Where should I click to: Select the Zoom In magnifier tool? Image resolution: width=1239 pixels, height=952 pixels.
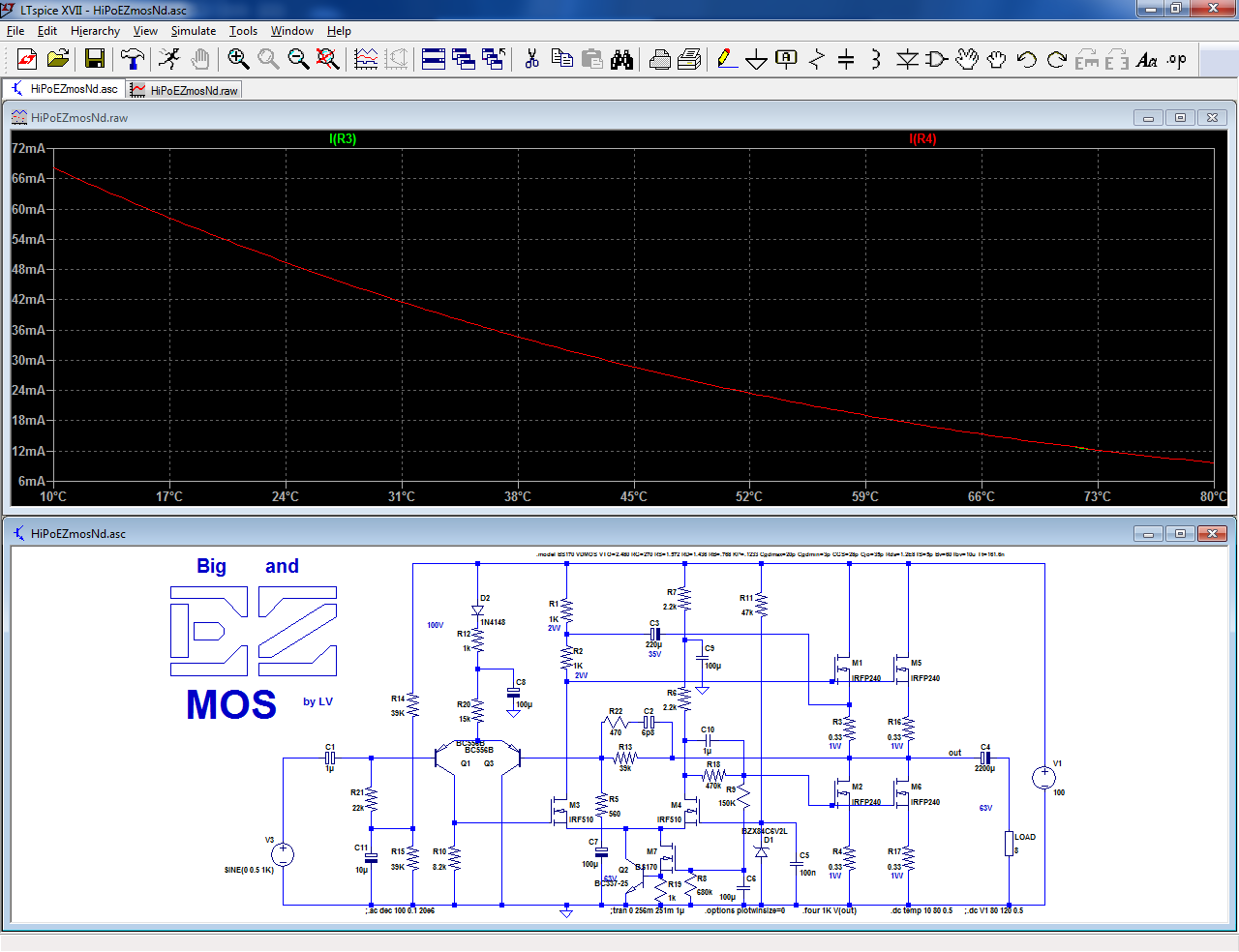238,59
